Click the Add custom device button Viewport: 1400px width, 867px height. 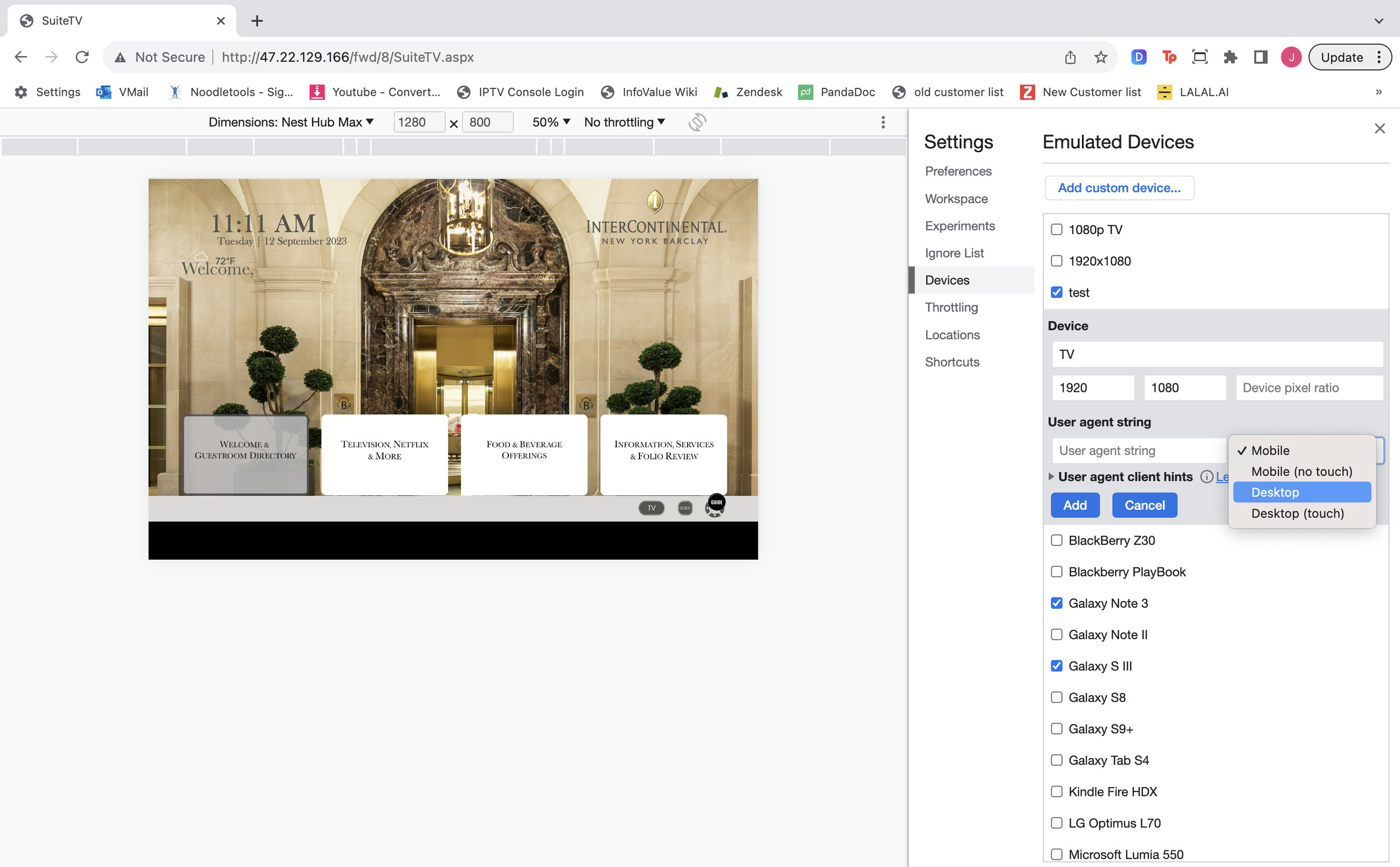coord(1118,188)
